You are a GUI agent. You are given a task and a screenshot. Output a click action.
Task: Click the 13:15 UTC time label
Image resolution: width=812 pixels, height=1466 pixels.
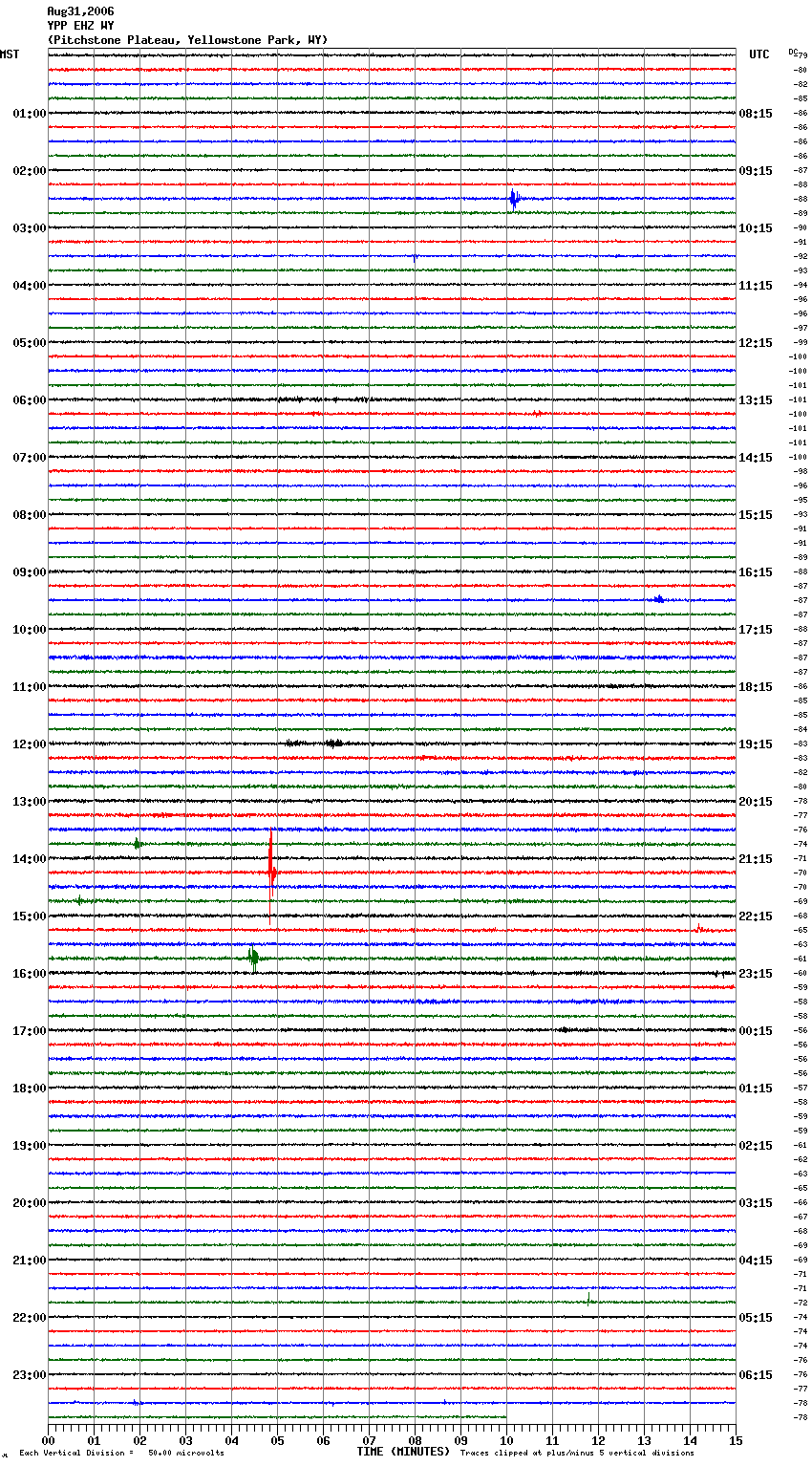pyautogui.click(x=756, y=400)
